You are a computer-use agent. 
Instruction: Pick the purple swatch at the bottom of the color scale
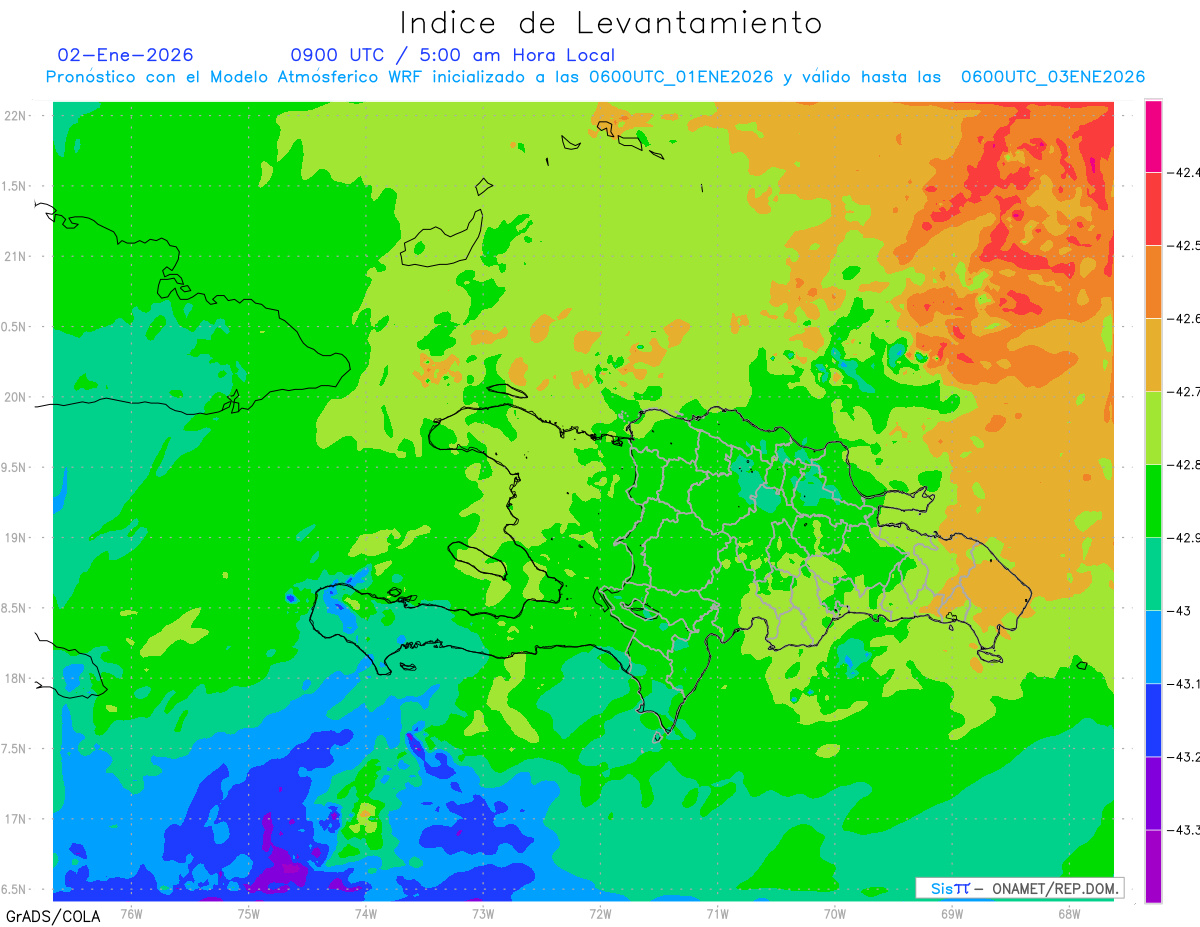click(x=1153, y=865)
